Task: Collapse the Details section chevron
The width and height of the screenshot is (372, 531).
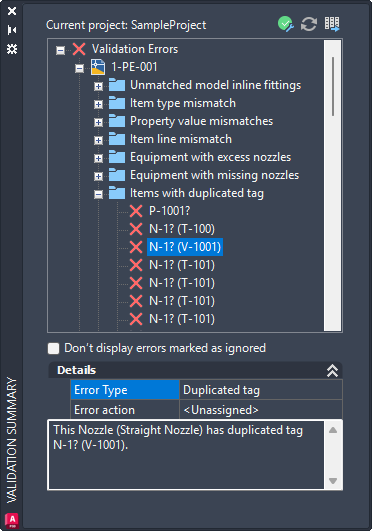Action: point(332,370)
